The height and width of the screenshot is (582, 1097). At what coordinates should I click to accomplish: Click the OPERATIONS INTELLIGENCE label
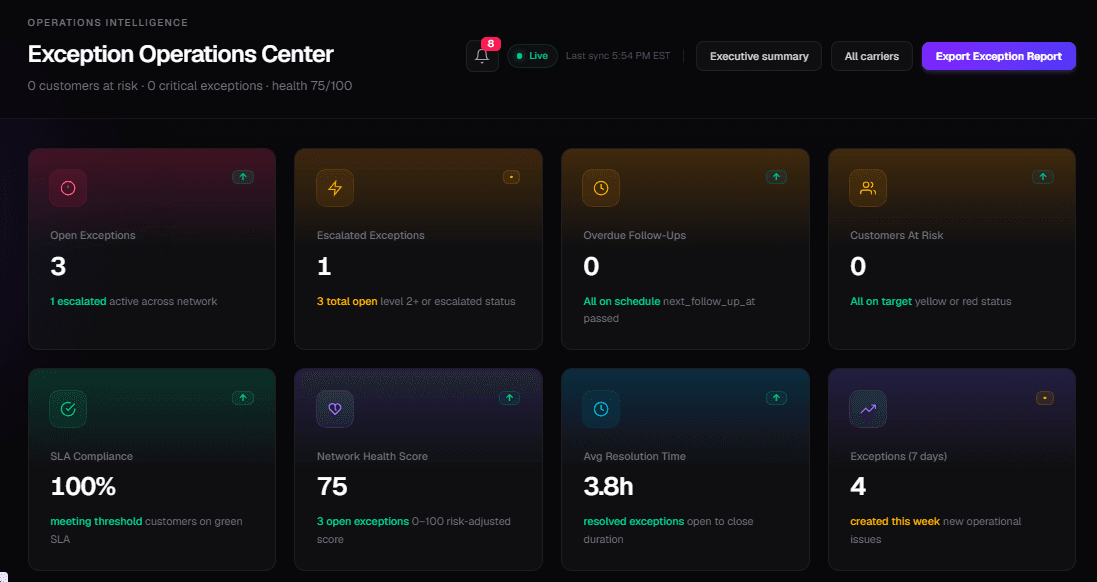108,23
